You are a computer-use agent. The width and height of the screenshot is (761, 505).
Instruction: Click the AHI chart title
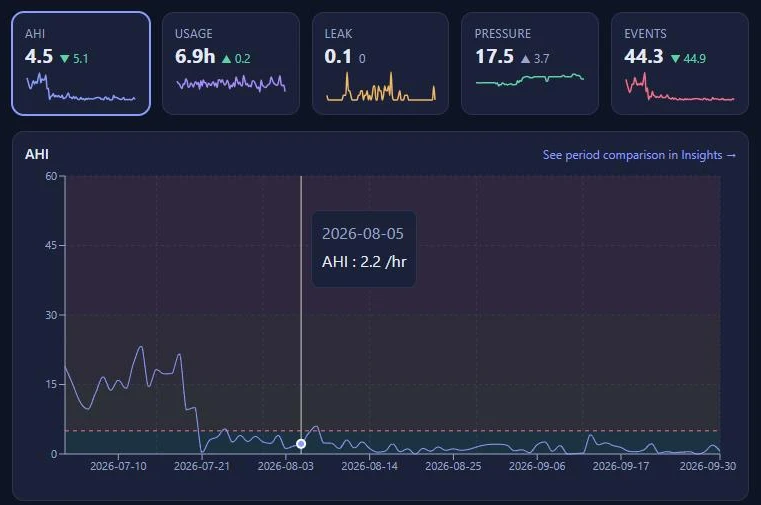[37, 154]
